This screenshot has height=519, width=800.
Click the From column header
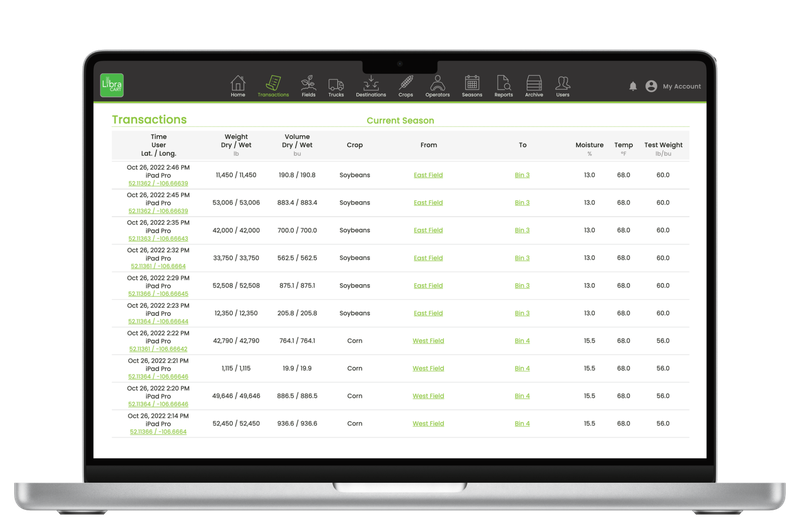point(429,145)
